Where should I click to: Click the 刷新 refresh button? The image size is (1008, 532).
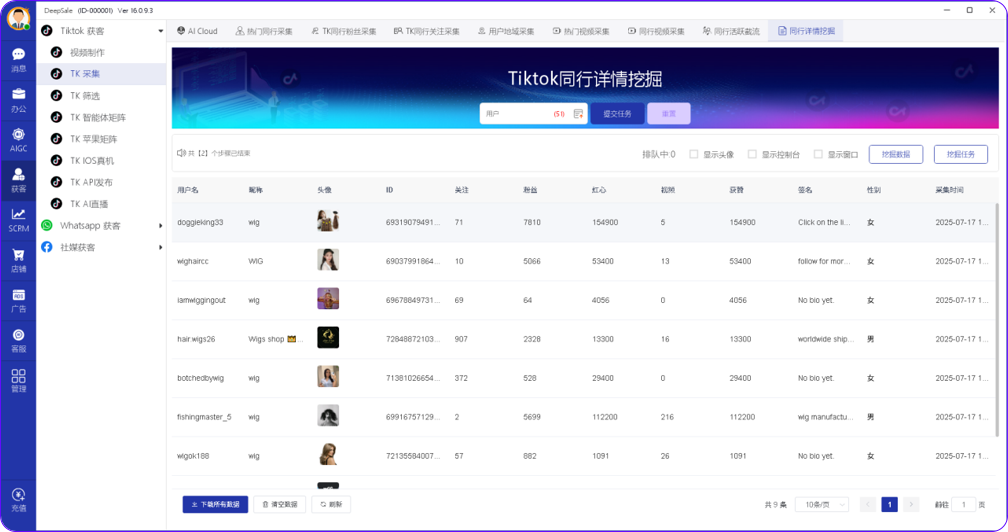point(331,504)
